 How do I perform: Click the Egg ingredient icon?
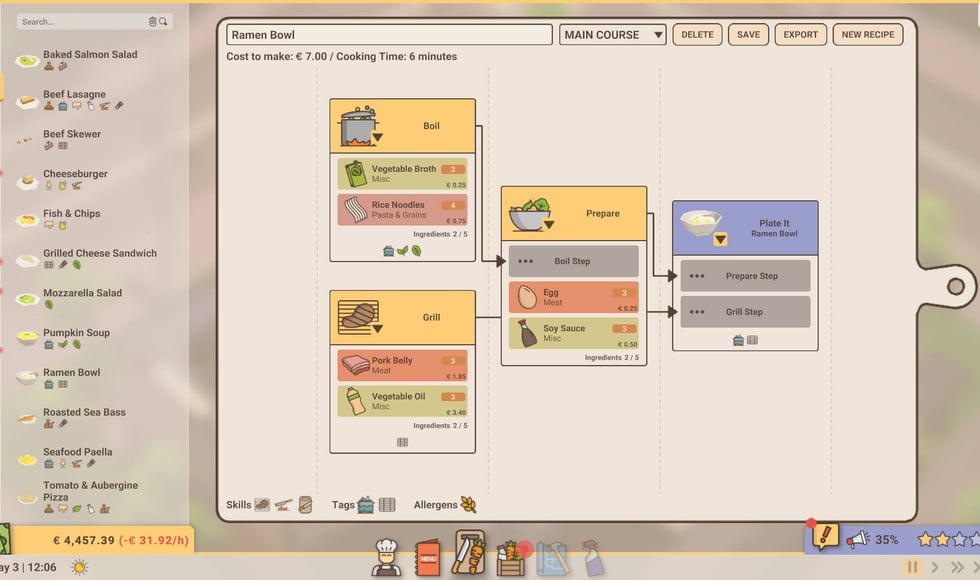[527, 298]
